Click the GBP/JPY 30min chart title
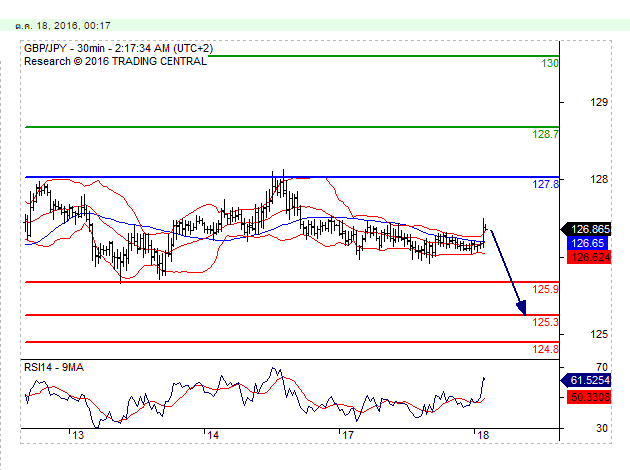Screen dimensions: 630x470 (119, 48)
